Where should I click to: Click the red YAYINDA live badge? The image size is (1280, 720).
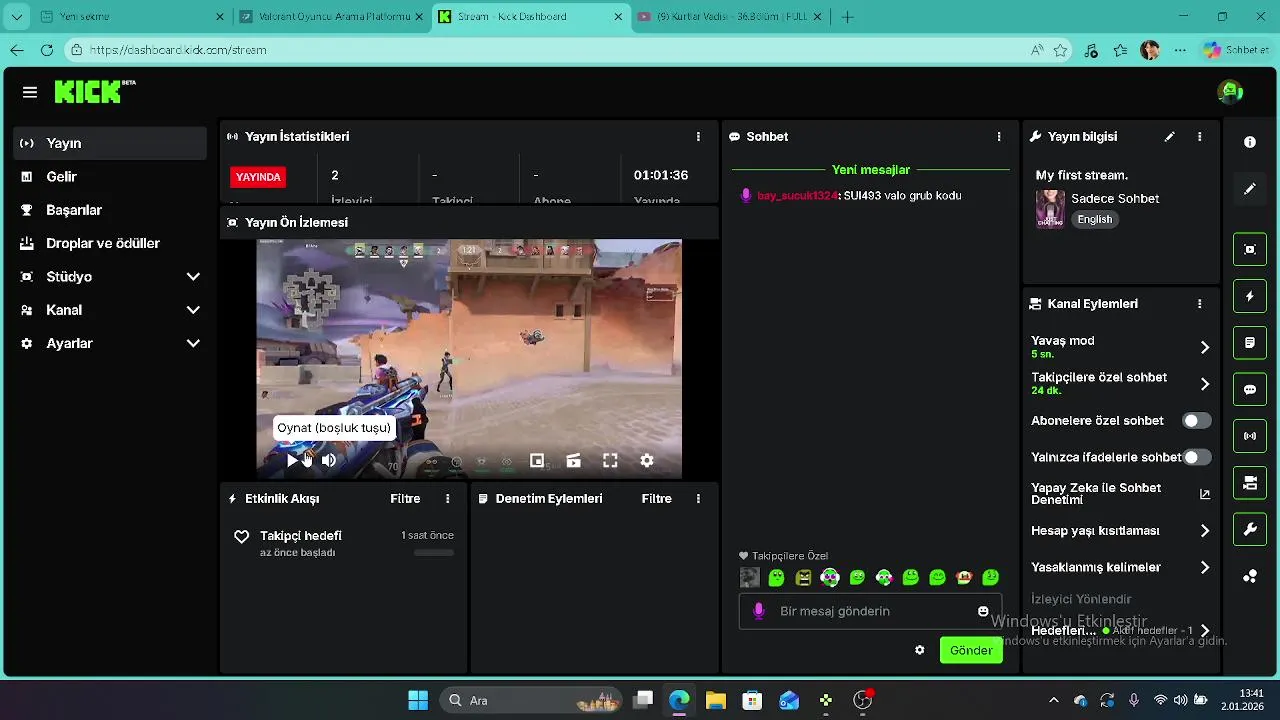258,177
